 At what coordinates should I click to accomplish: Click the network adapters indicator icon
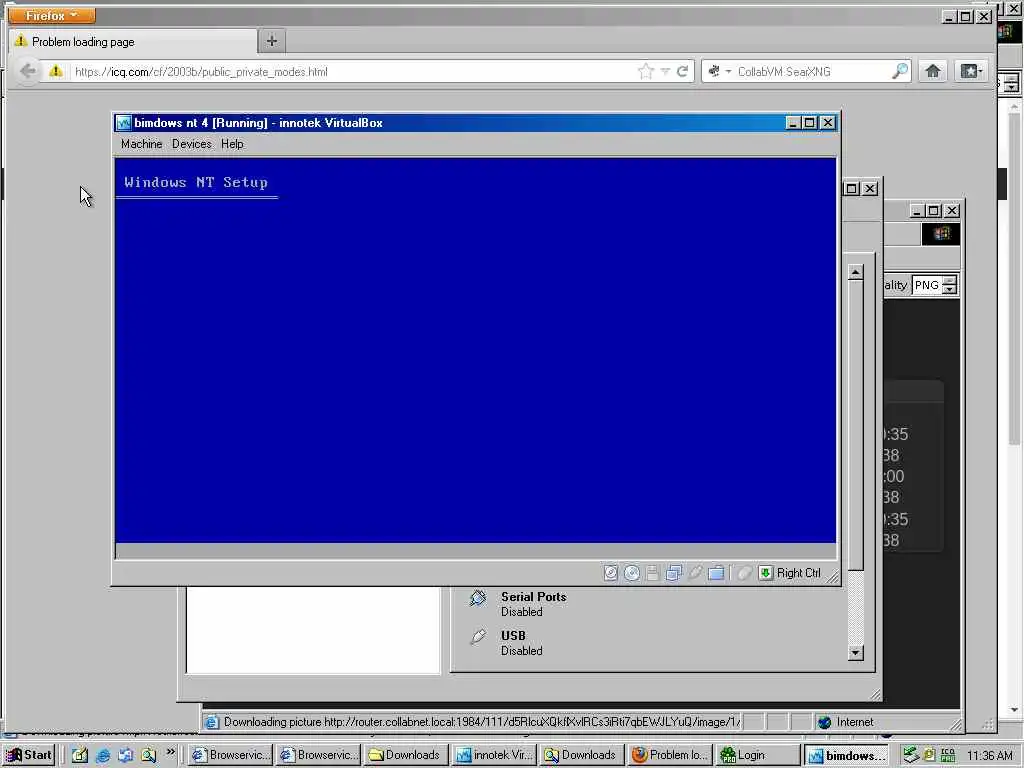pyautogui.click(x=673, y=573)
